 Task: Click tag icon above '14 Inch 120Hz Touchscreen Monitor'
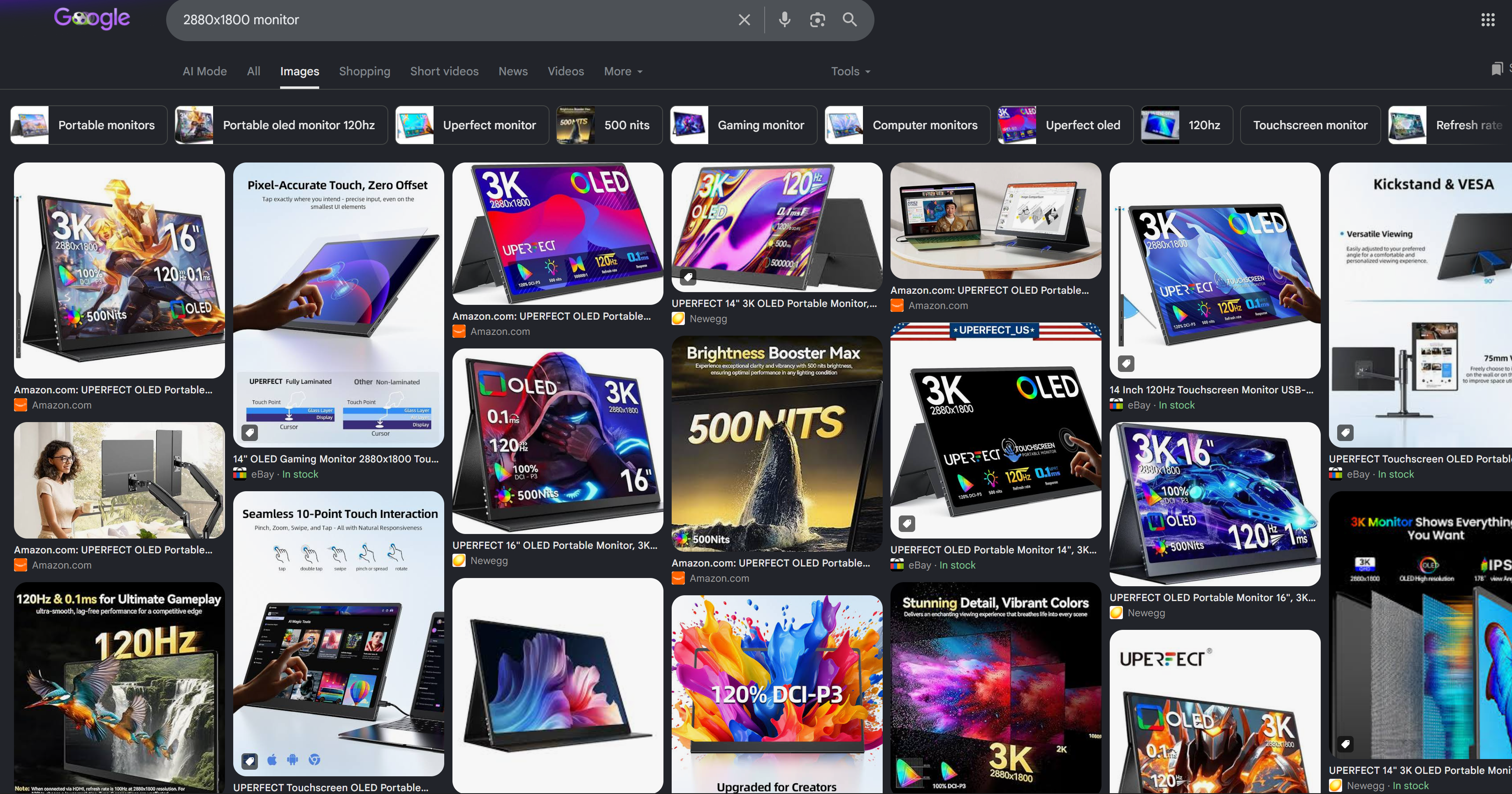click(1126, 364)
